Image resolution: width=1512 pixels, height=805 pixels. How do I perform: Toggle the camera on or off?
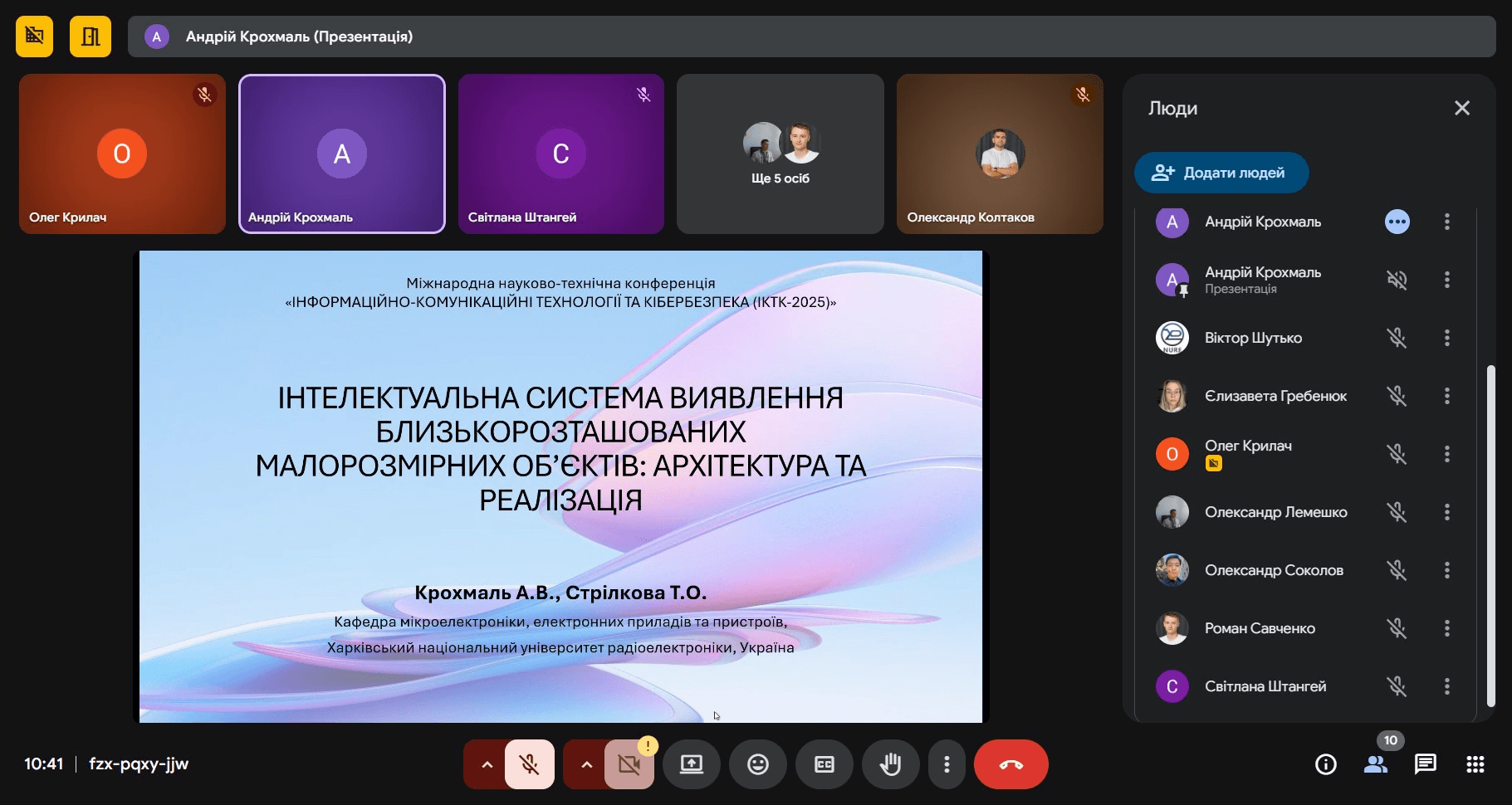[629, 764]
